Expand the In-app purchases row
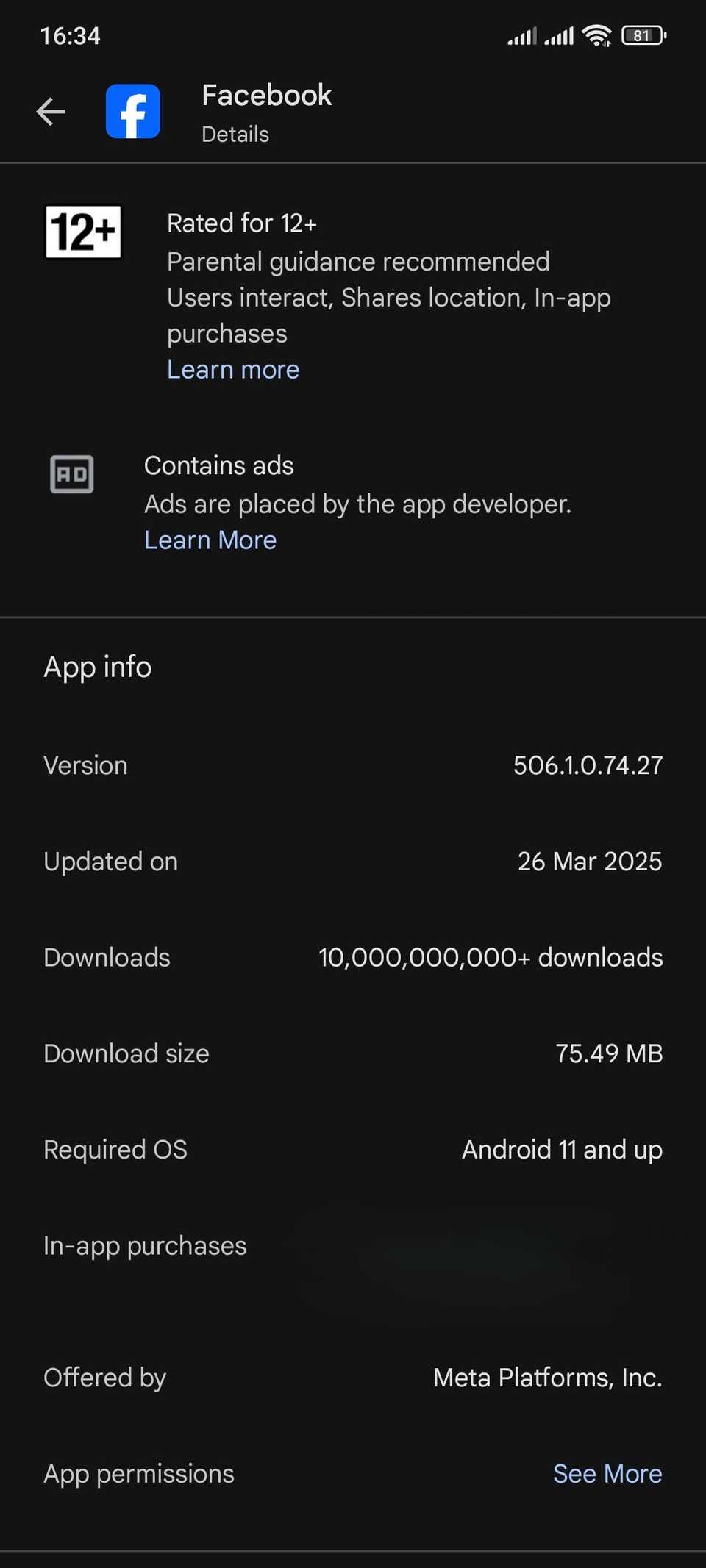This screenshot has height=1568, width=706. tap(145, 1245)
